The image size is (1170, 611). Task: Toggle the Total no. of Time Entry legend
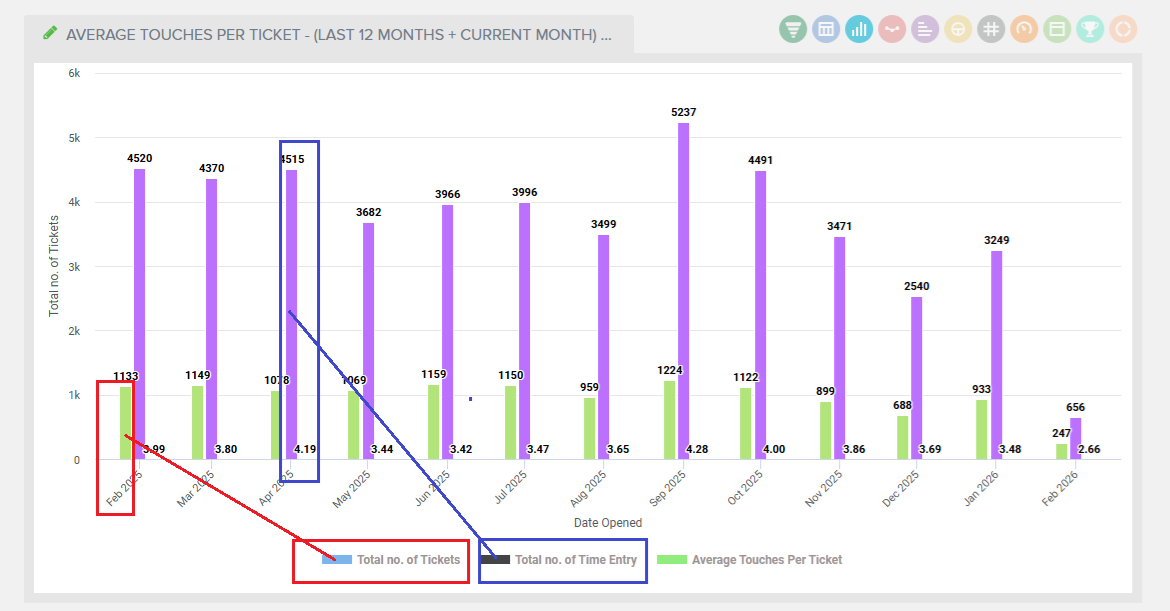click(575, 560)
